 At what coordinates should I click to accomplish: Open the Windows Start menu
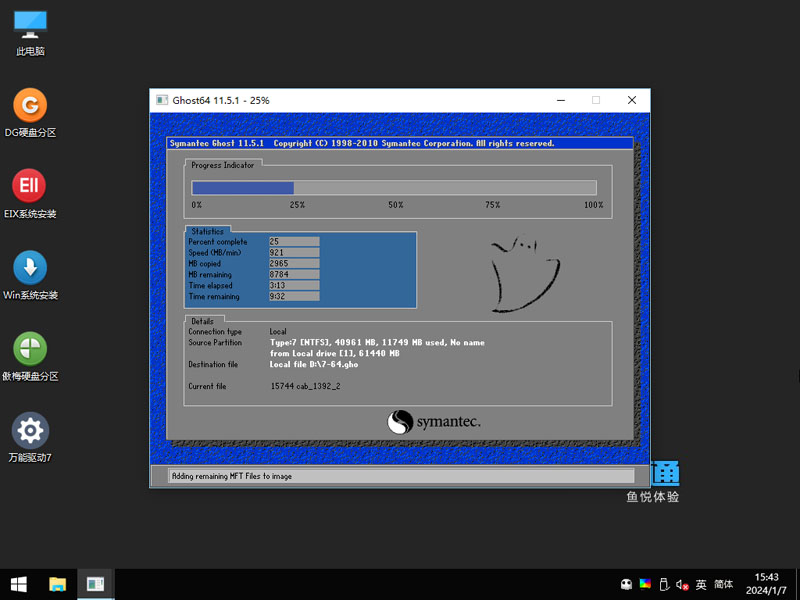19,584
